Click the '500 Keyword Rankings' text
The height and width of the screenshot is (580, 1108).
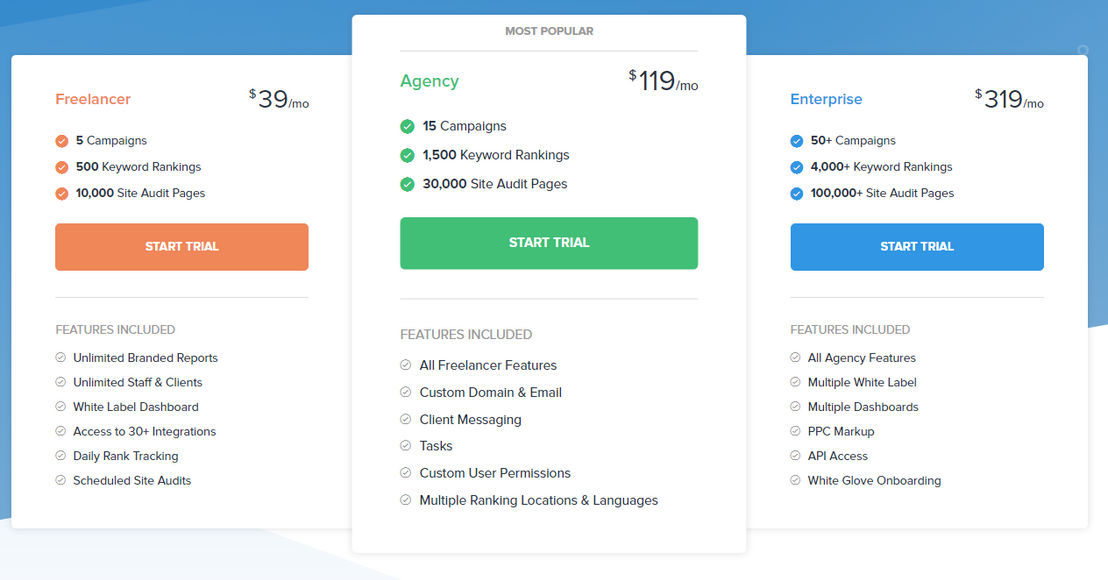[138, 167]
